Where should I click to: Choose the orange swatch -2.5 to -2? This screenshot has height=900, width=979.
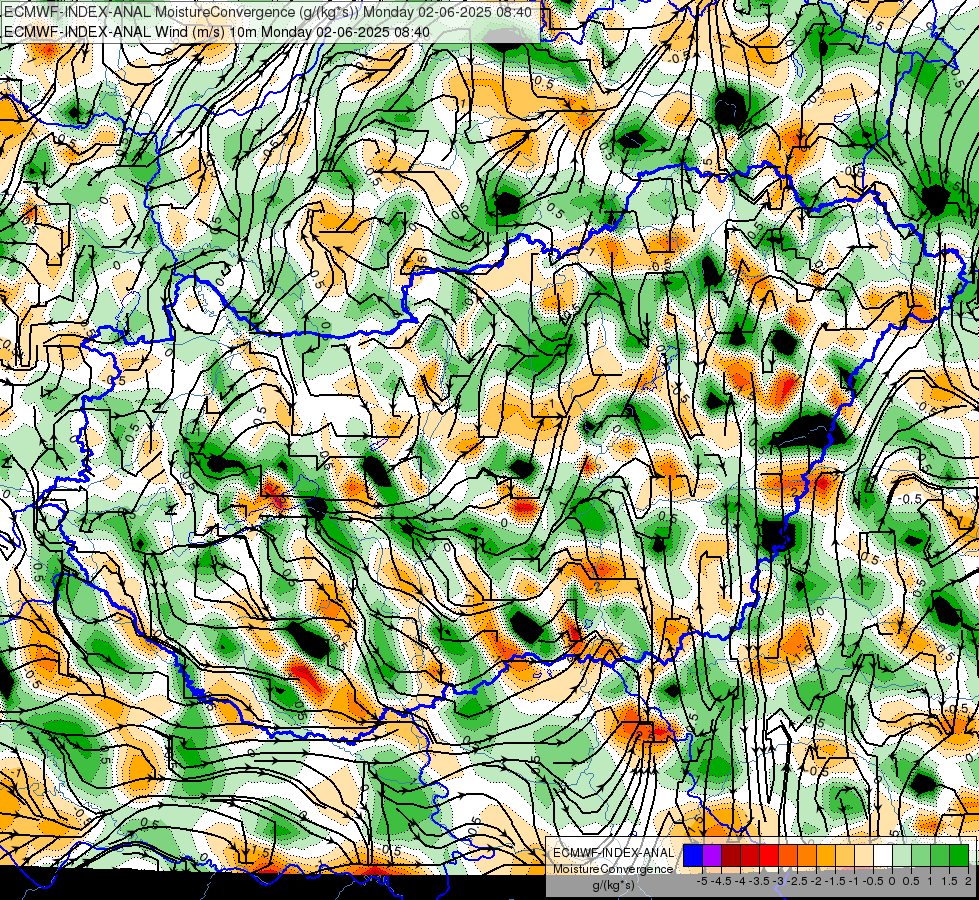click(x=807, y=856)
